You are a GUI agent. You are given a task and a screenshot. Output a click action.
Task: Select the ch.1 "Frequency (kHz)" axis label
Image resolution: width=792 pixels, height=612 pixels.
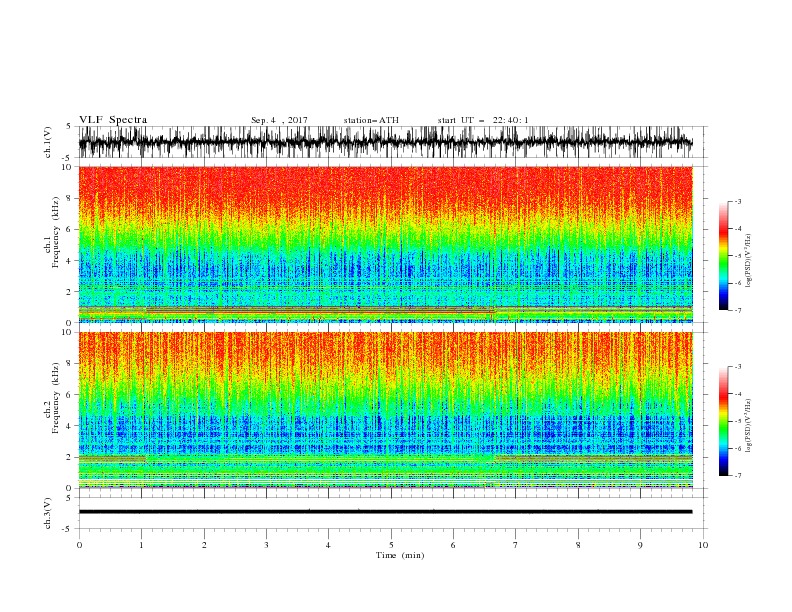tap(55, 232)
